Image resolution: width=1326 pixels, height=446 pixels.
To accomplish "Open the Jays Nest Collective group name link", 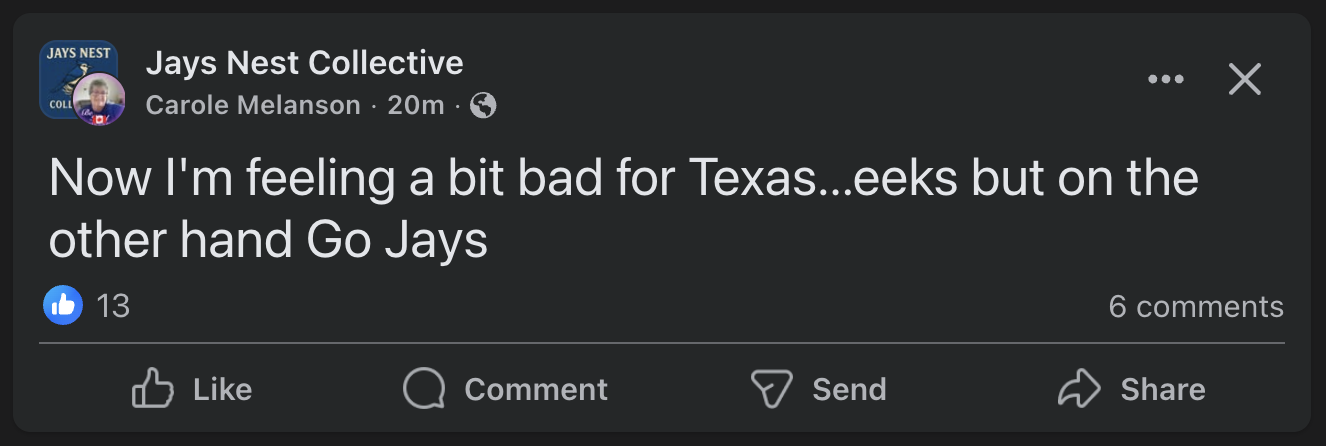I will click(x=304, y=63).
